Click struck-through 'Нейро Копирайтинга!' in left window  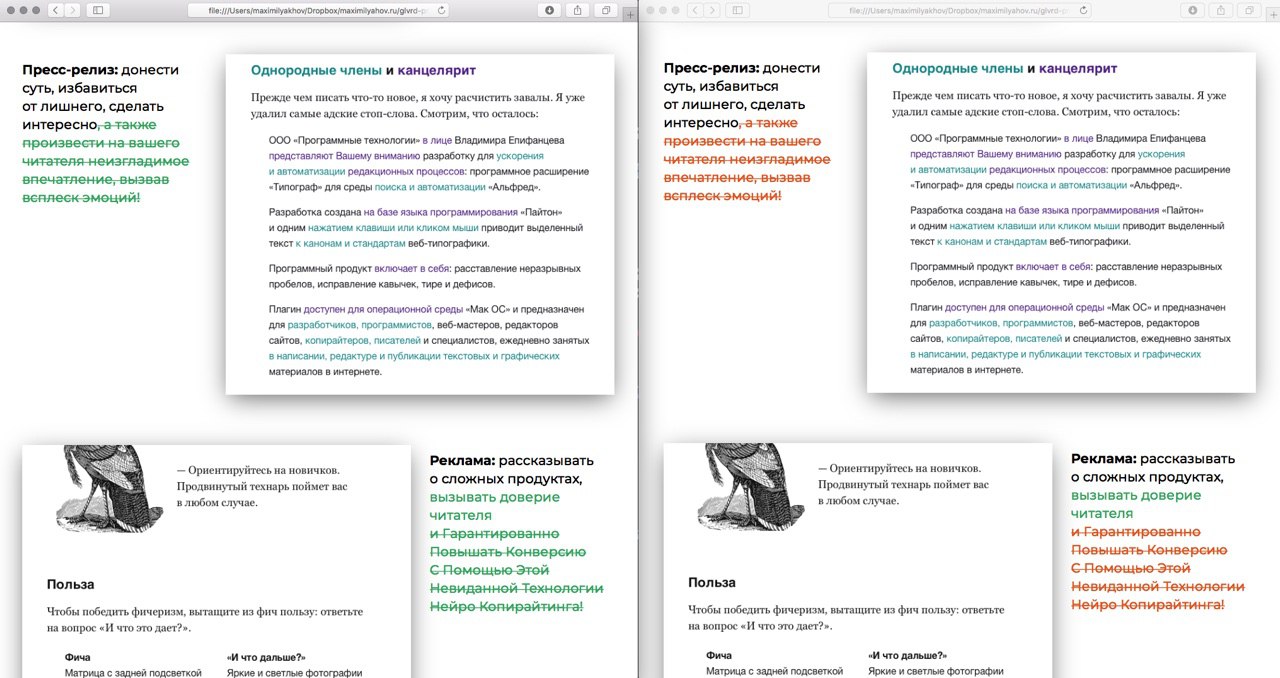click(x=506, y=606)
